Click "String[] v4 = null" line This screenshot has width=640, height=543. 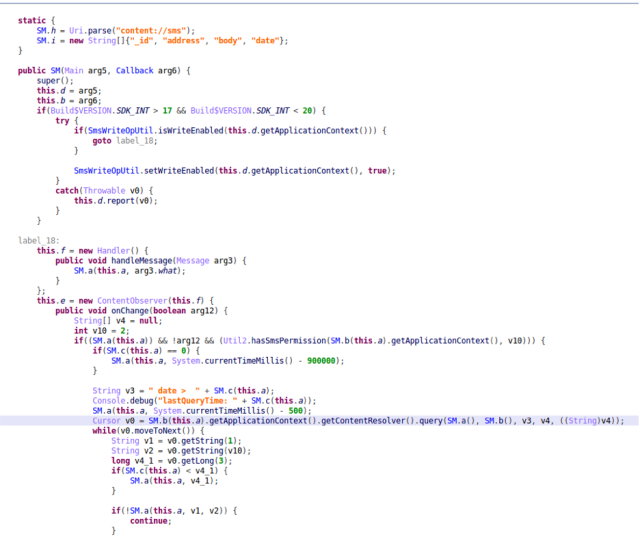tap(118, 321)
